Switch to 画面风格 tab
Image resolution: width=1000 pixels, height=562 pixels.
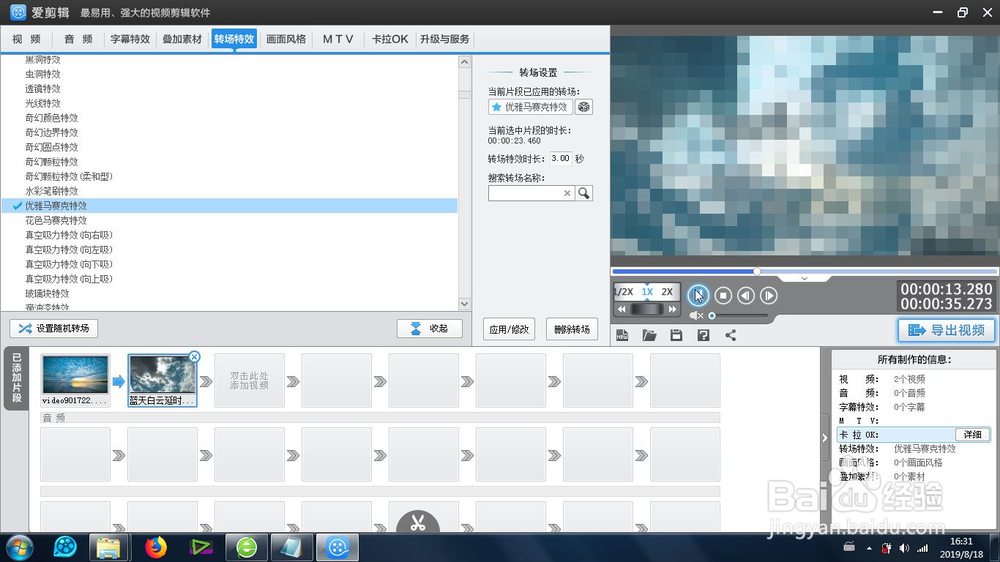tap(286, 39)
